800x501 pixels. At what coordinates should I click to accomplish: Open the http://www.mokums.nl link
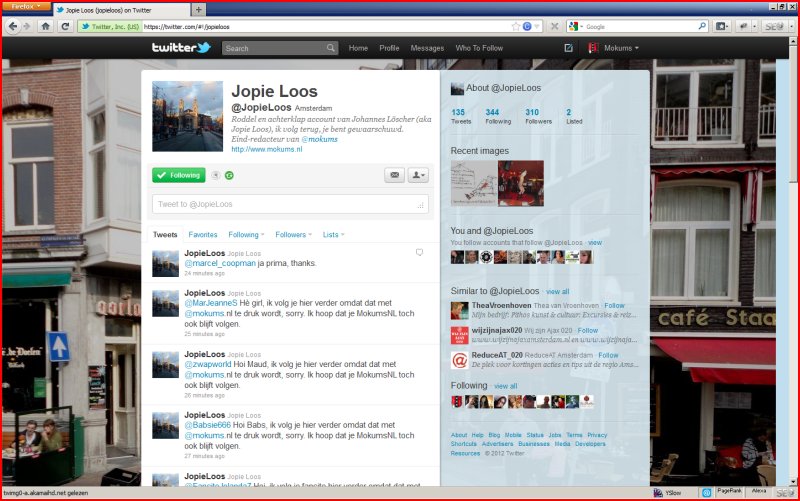pos(267,149)
